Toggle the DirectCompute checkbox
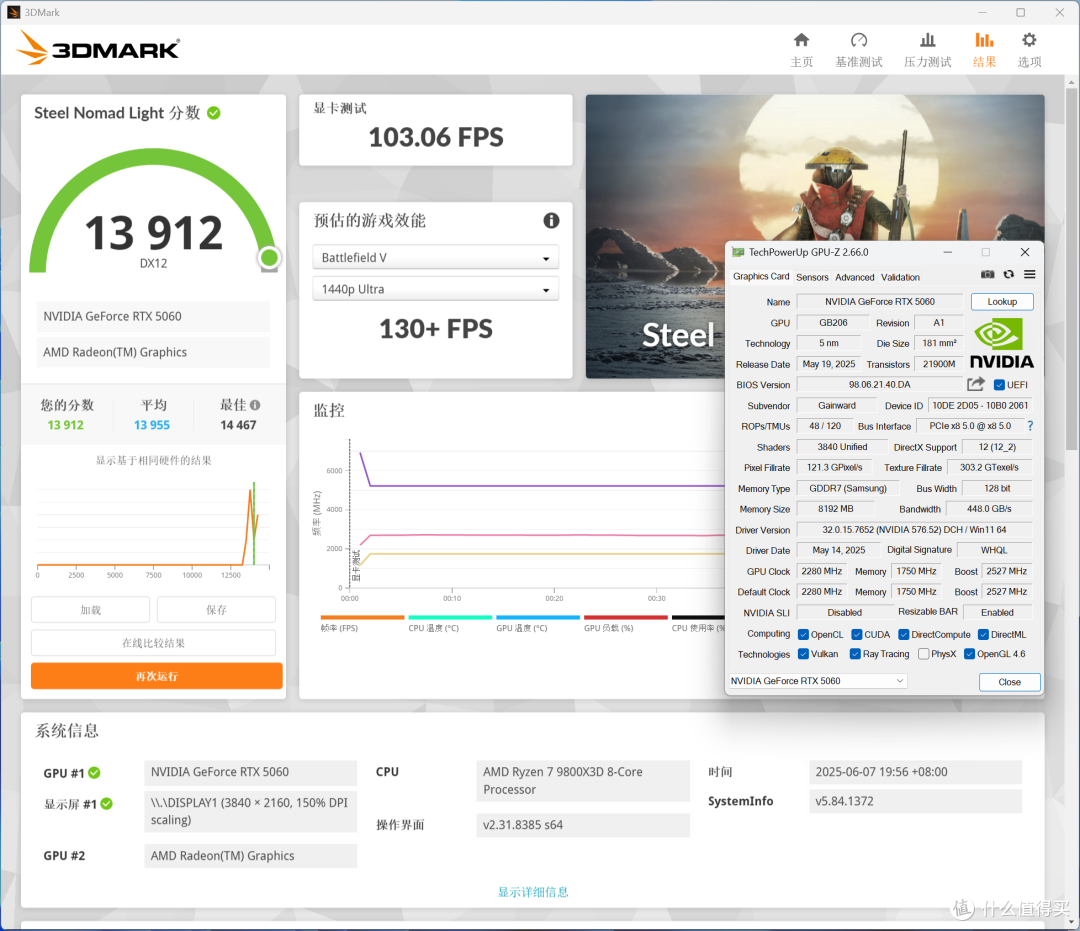The width and height of the screenshot is (1080, 931). coord(904,634)
